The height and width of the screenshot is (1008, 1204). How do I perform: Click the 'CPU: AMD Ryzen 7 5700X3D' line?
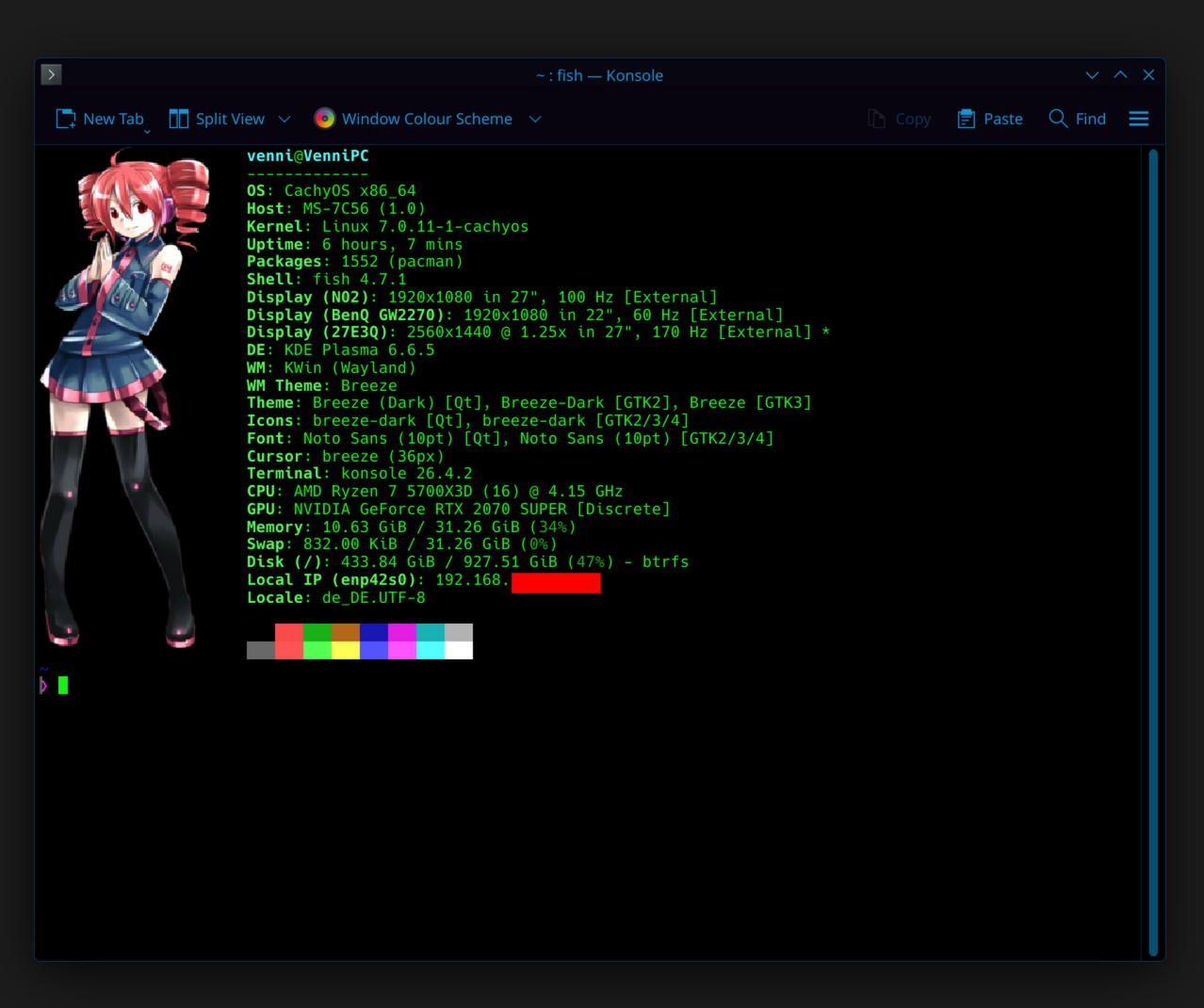435,491
